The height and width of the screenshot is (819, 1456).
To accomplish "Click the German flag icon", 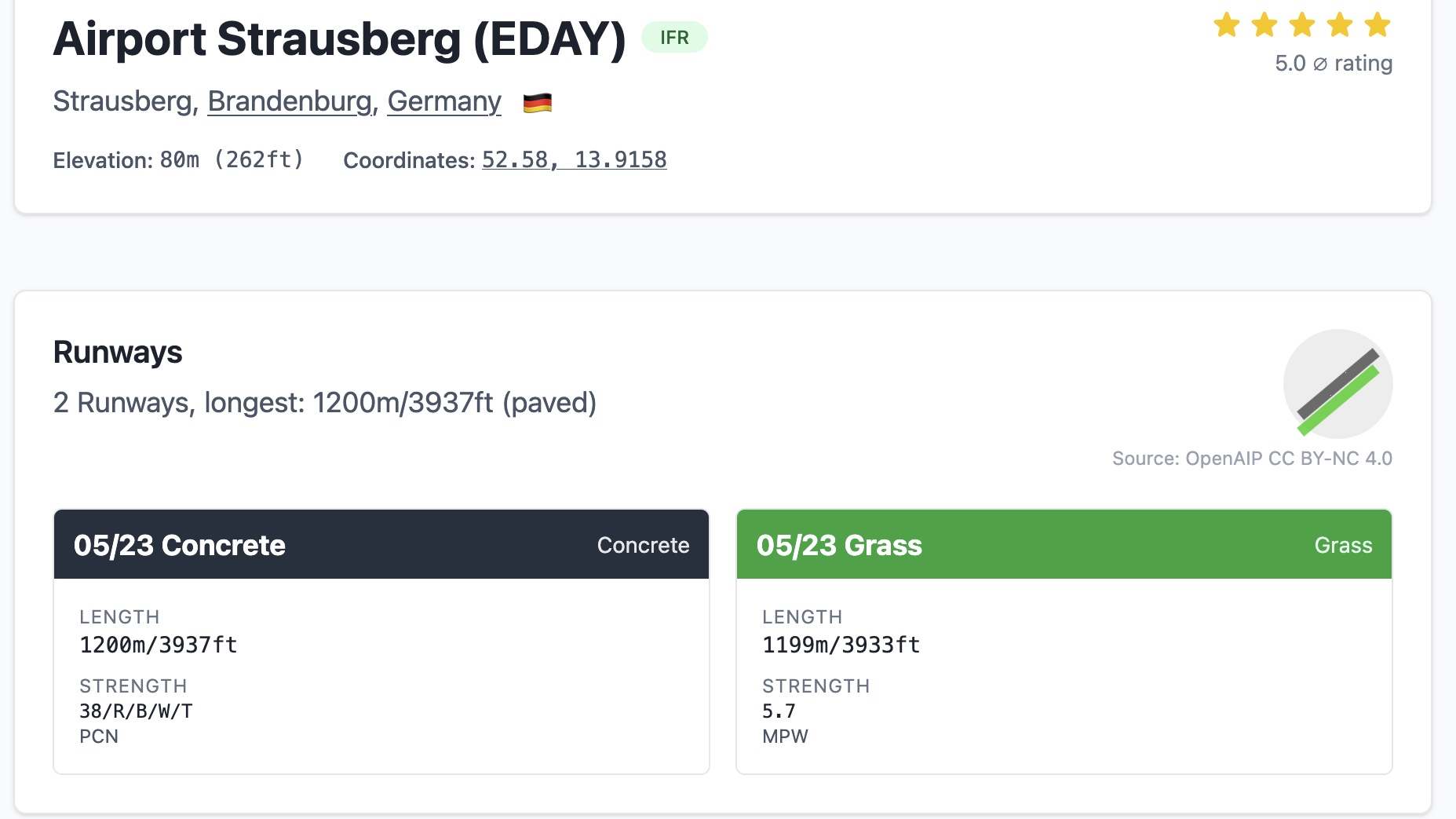I will [538, 103].
